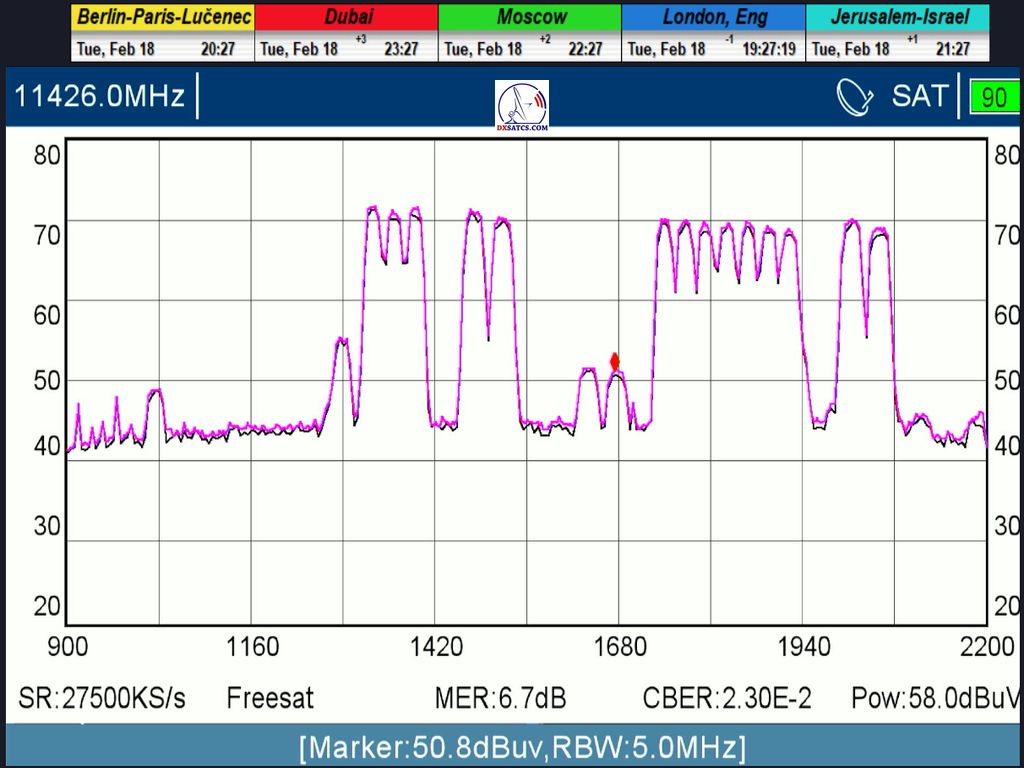
Task: Click the 11426.0MHz frequency field
Action: point(99,96)
